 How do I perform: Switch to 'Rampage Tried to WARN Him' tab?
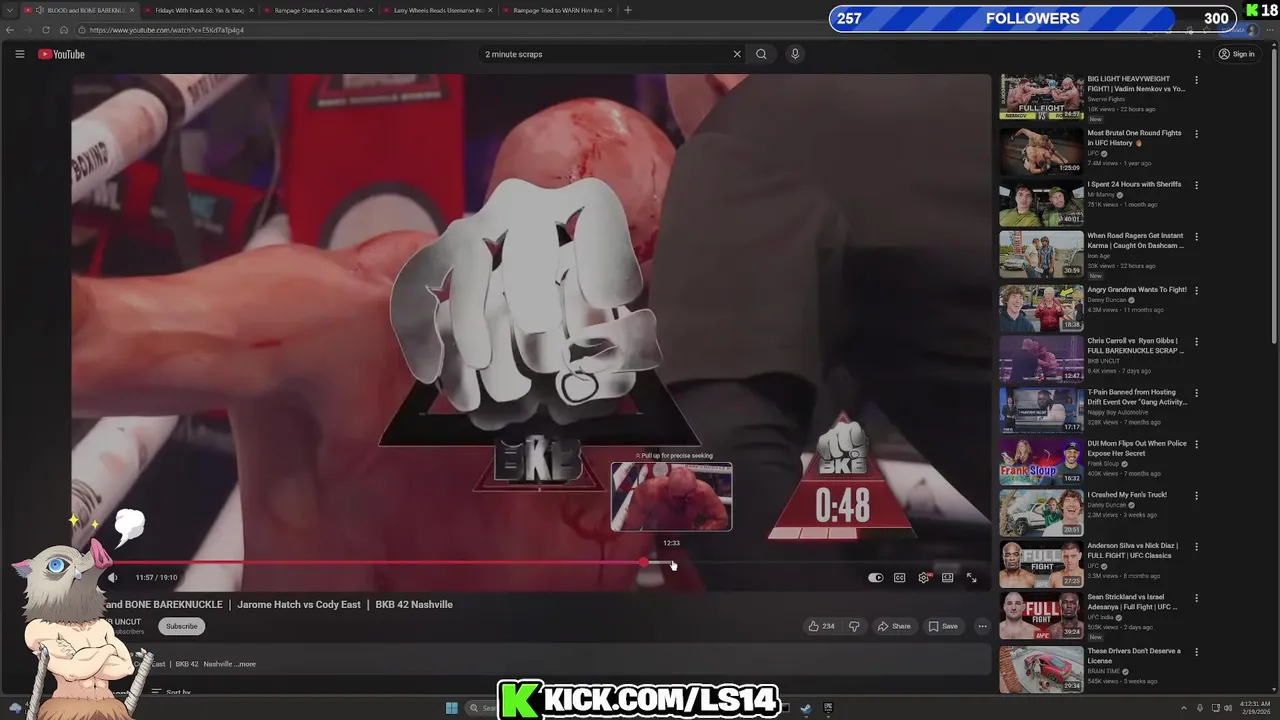point(558,10)
